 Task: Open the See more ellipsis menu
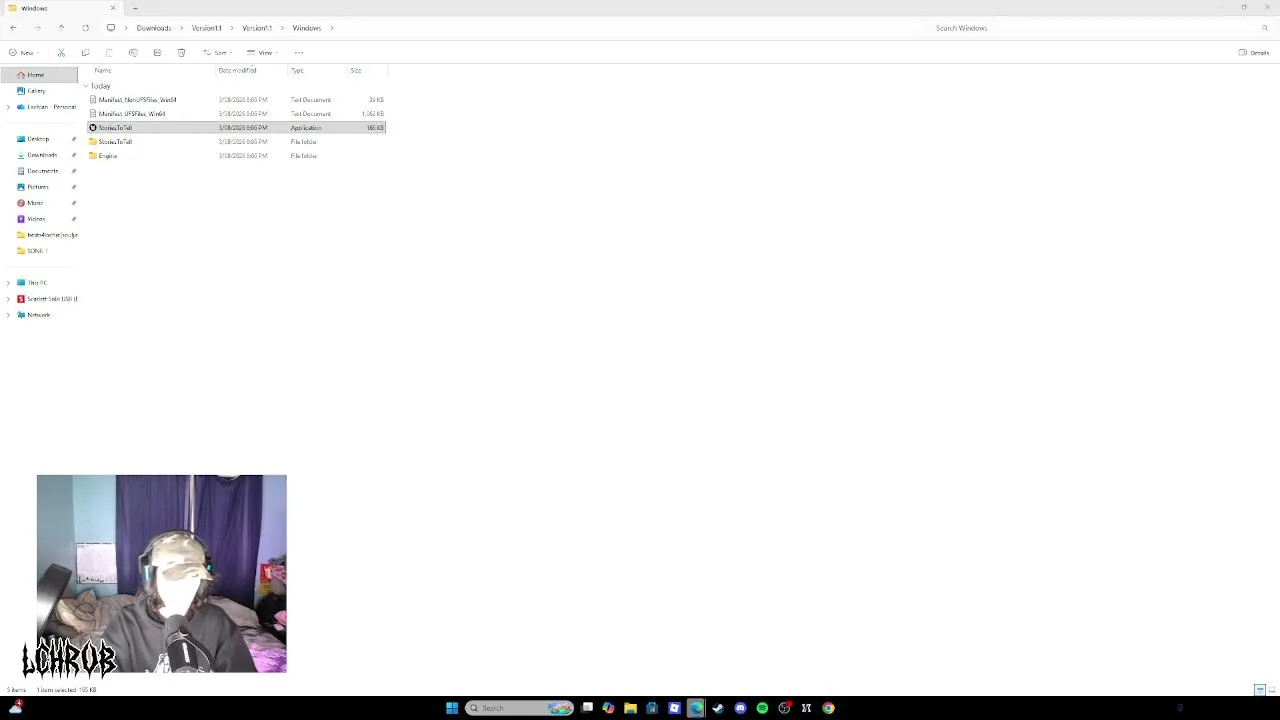(298, 52)
